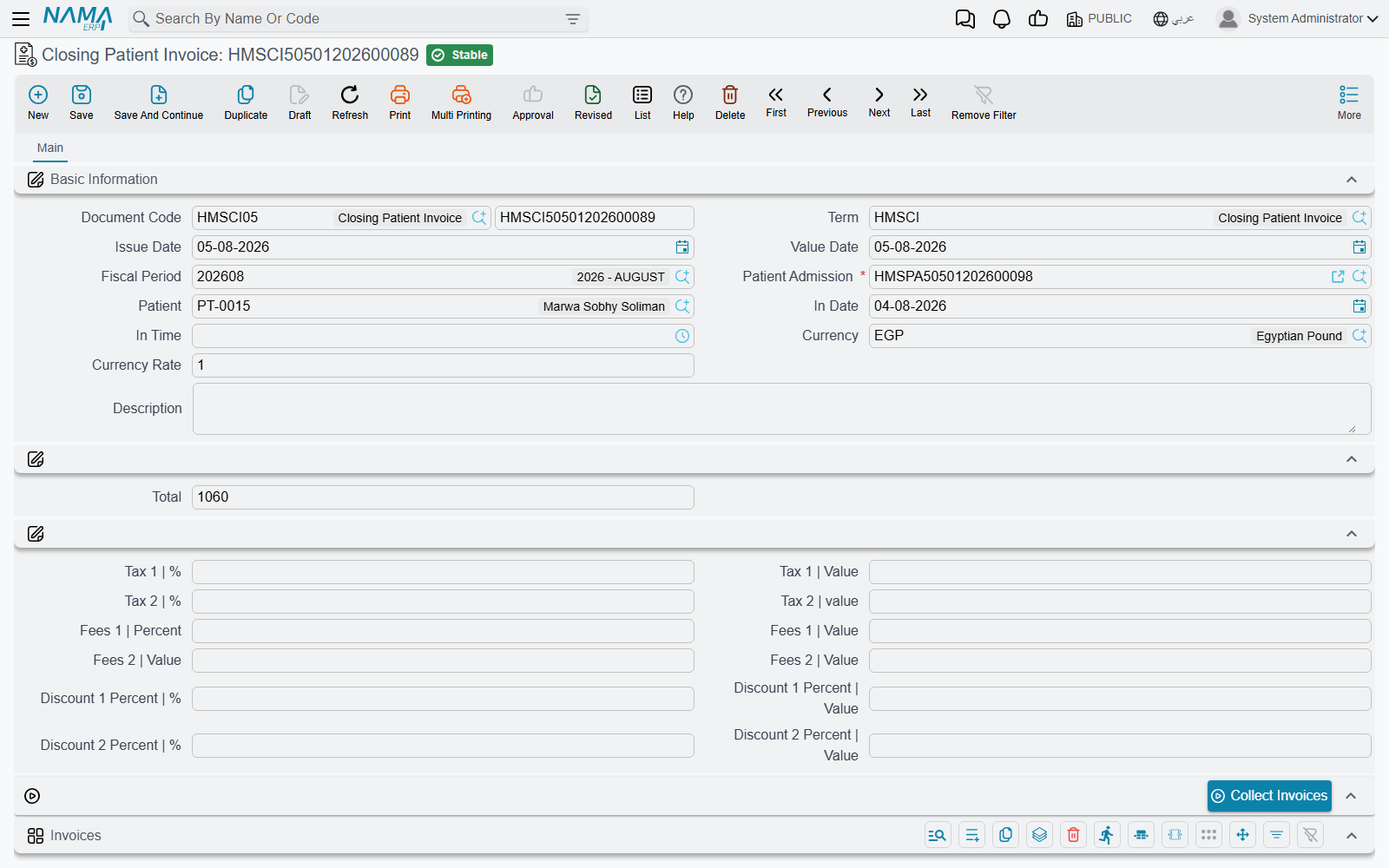Click the filter lines icon in Invoices

[x=1276, y=835]
